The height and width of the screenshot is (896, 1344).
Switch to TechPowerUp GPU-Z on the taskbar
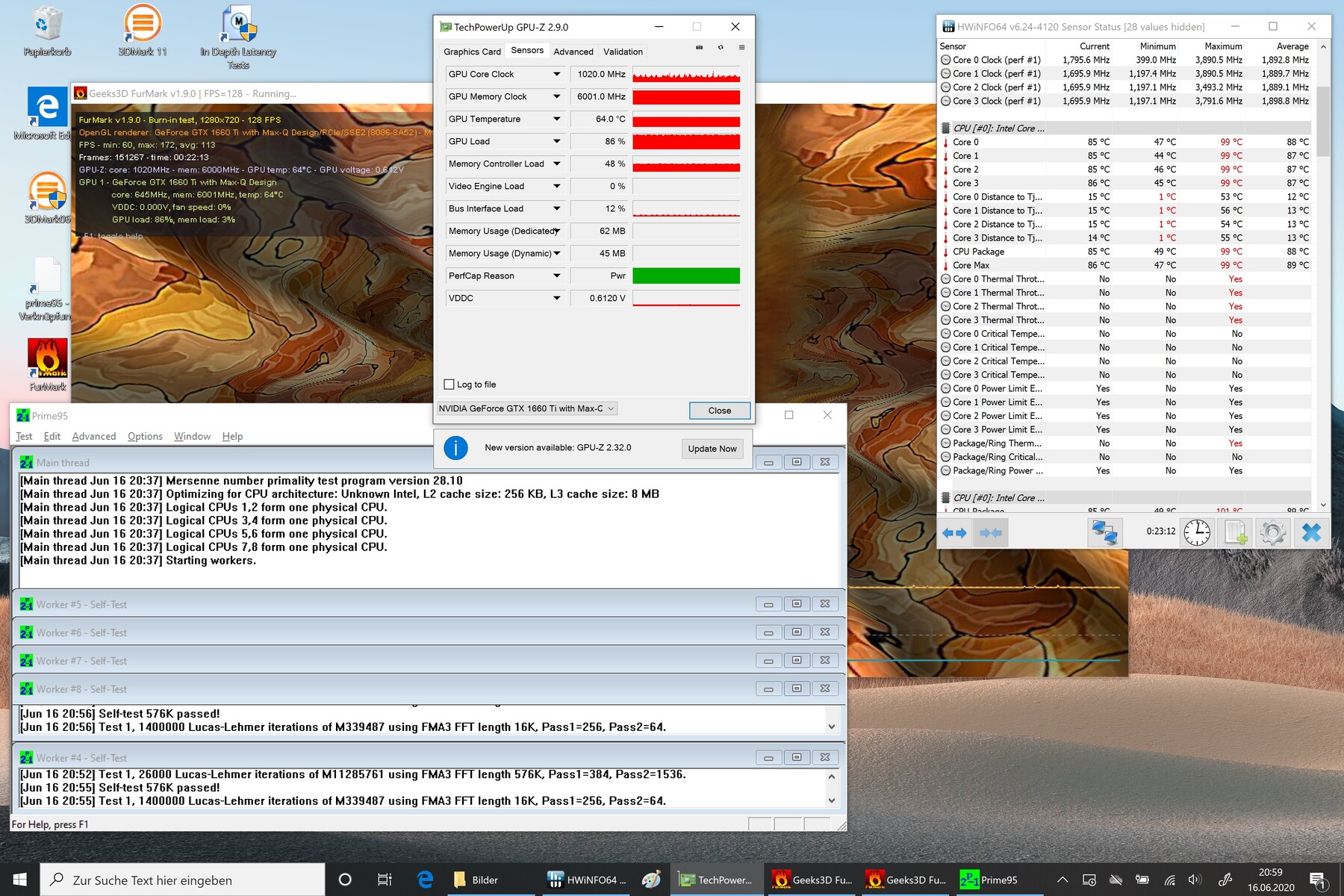pyautogui.click(x=718, y=880)
